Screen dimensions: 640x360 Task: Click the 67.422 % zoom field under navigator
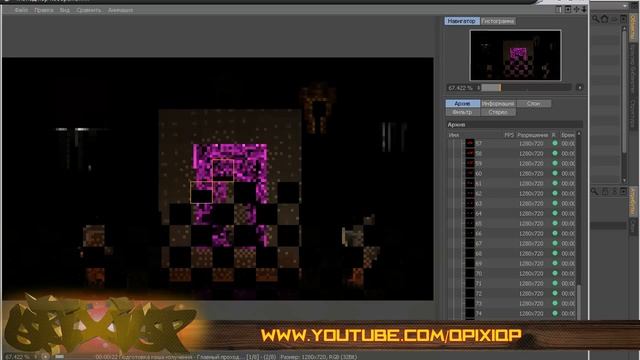coord(460,88)
